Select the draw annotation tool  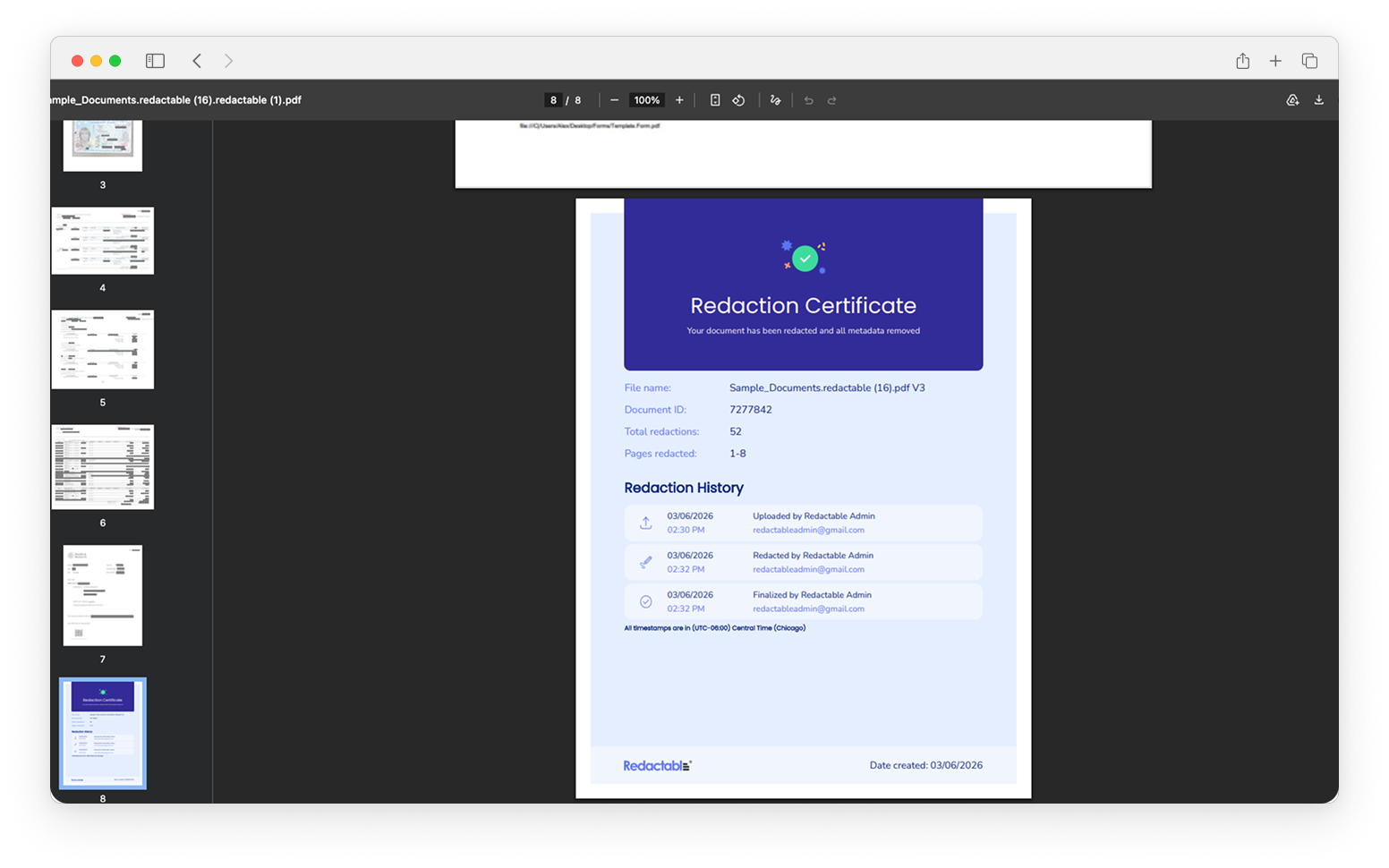775,100
